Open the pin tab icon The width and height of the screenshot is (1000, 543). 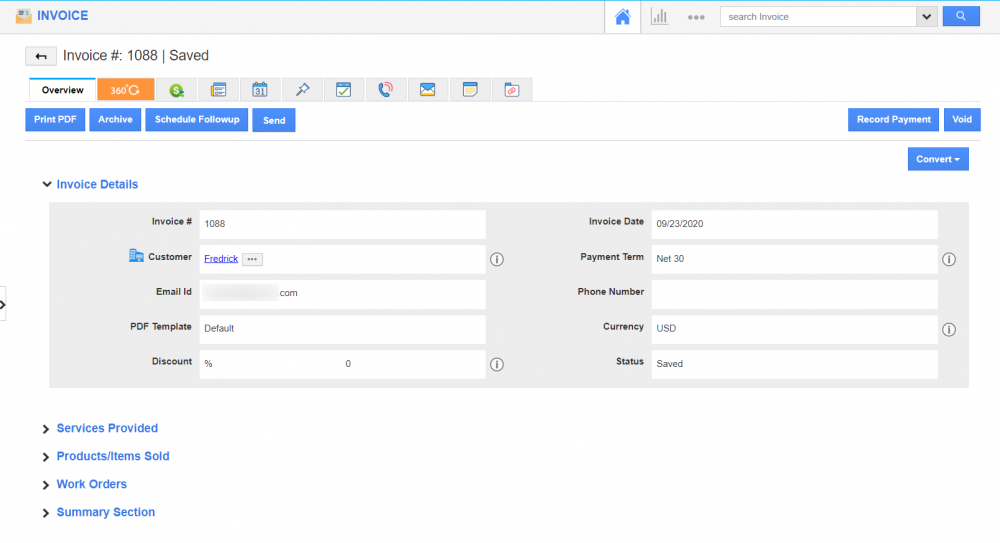(x=302, y=90)
